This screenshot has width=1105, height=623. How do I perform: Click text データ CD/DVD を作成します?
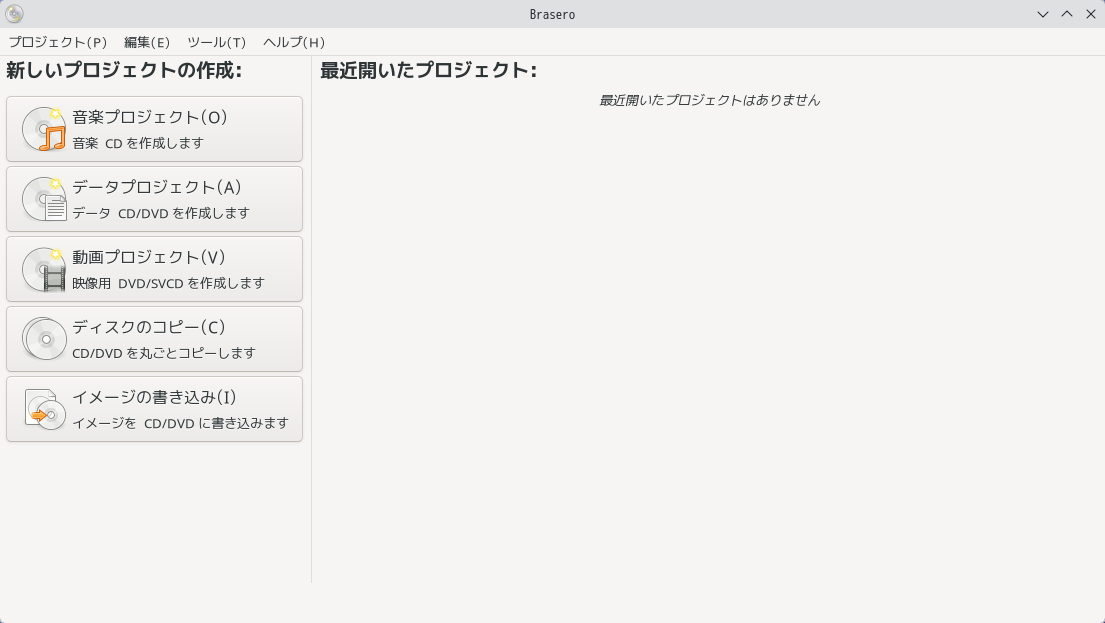coord(161,213)
